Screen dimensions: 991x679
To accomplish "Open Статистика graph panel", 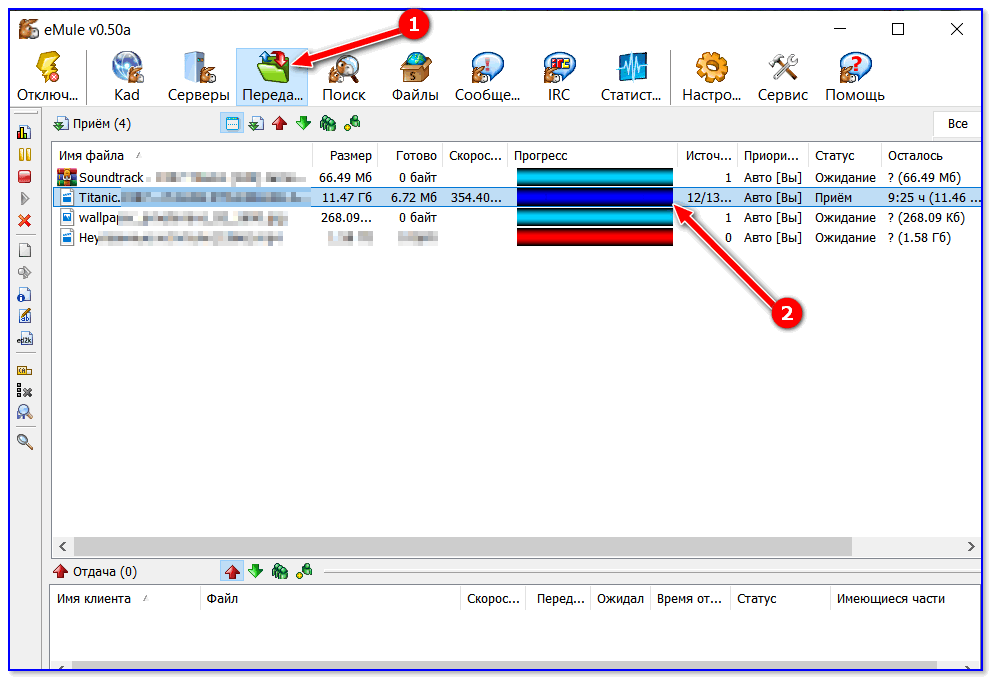I will (631, 76).
